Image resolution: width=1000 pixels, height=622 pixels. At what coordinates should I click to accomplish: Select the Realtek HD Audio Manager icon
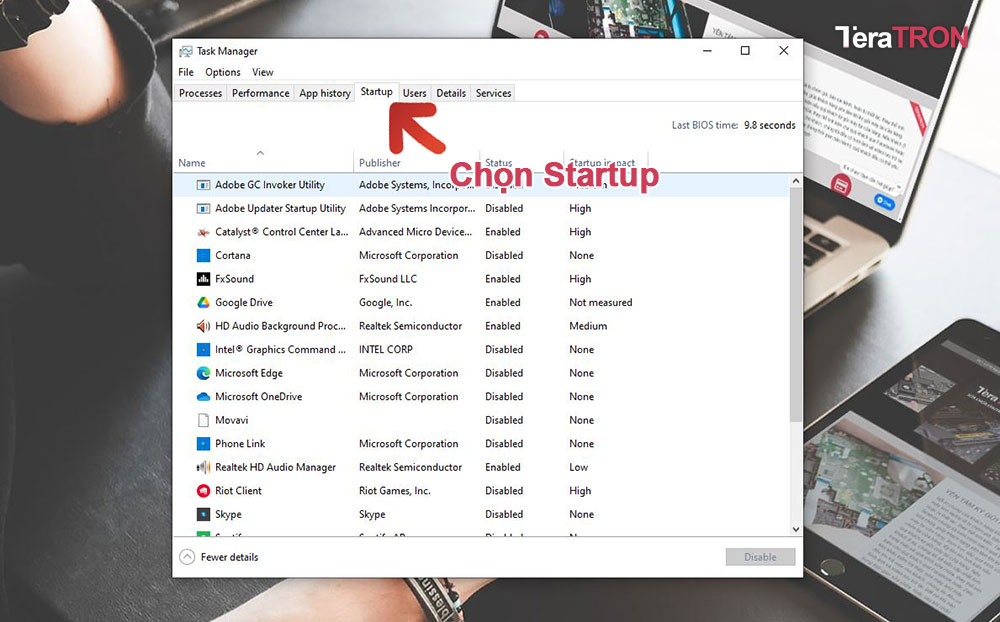coord(203,468)
